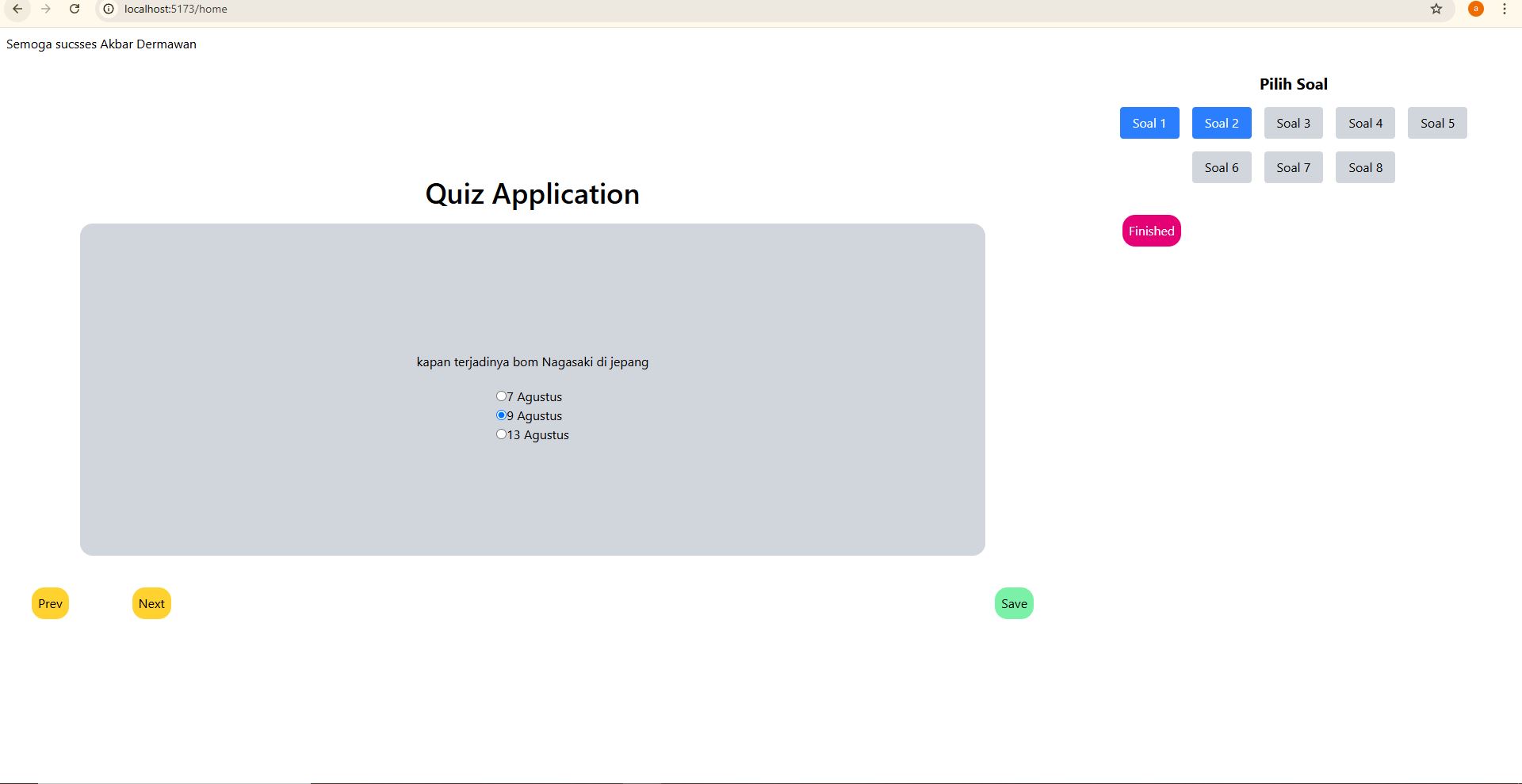Navigate to Soal 8
The image size is (1522, 784).
point(1364,167)
